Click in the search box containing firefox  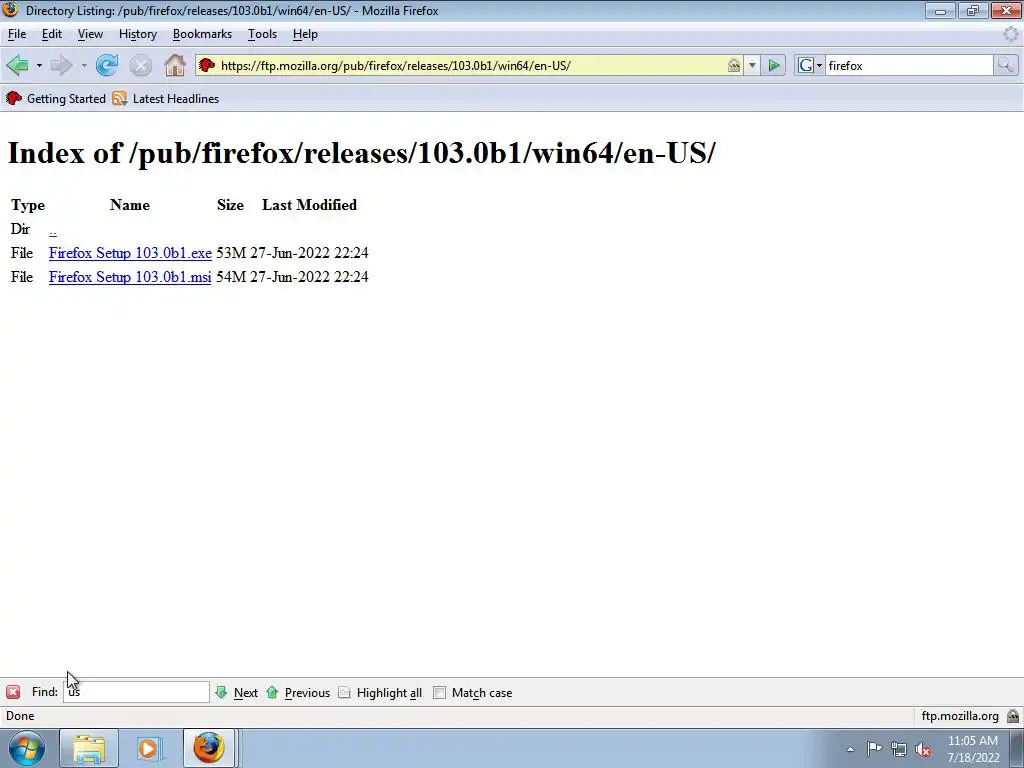[909, 65]
